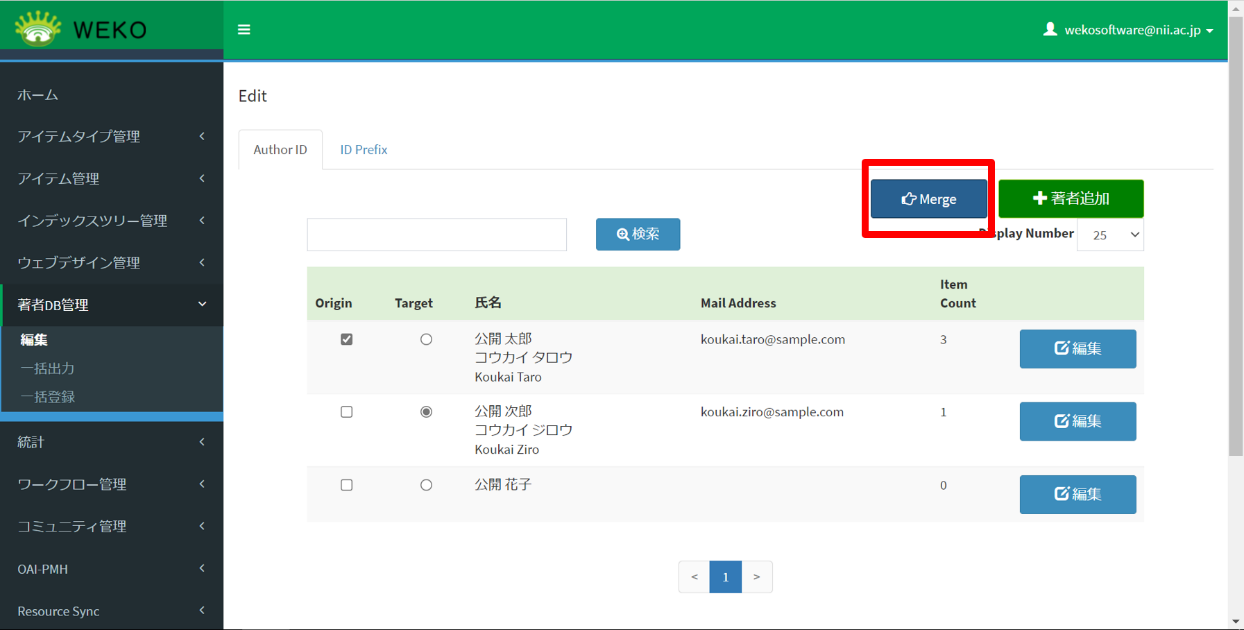This screenshot has width=1244, height=630.
Task: Open ホーム from the sidebar
Action: click(x=38, y=95)
